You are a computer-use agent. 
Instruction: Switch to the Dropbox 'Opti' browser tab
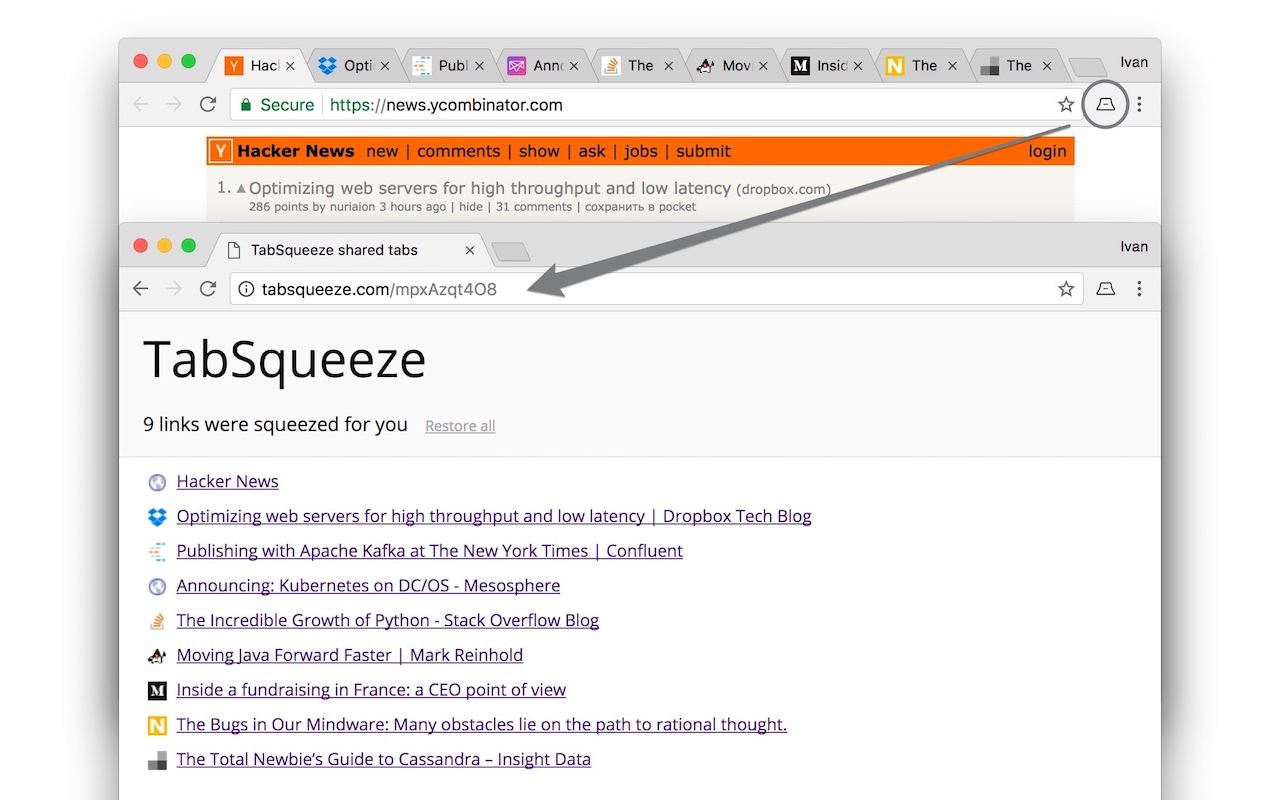click(x=352, y=66)
